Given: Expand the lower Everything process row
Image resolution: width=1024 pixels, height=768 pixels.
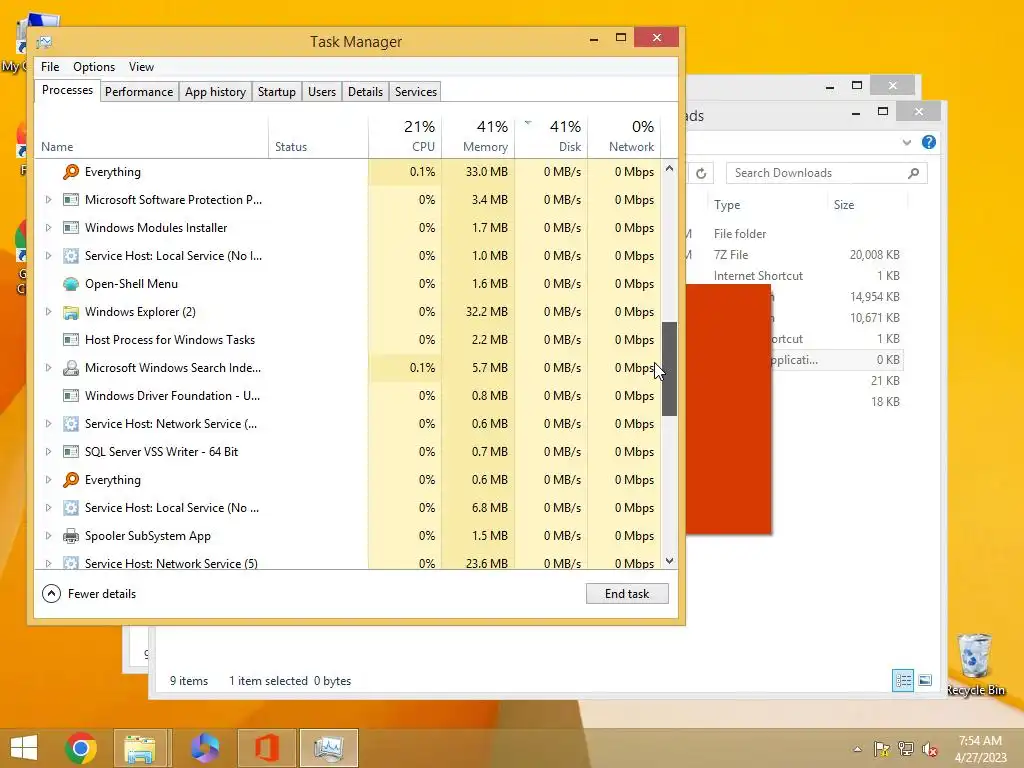Looking at the screenshot, I should click(x=48, y=480).
